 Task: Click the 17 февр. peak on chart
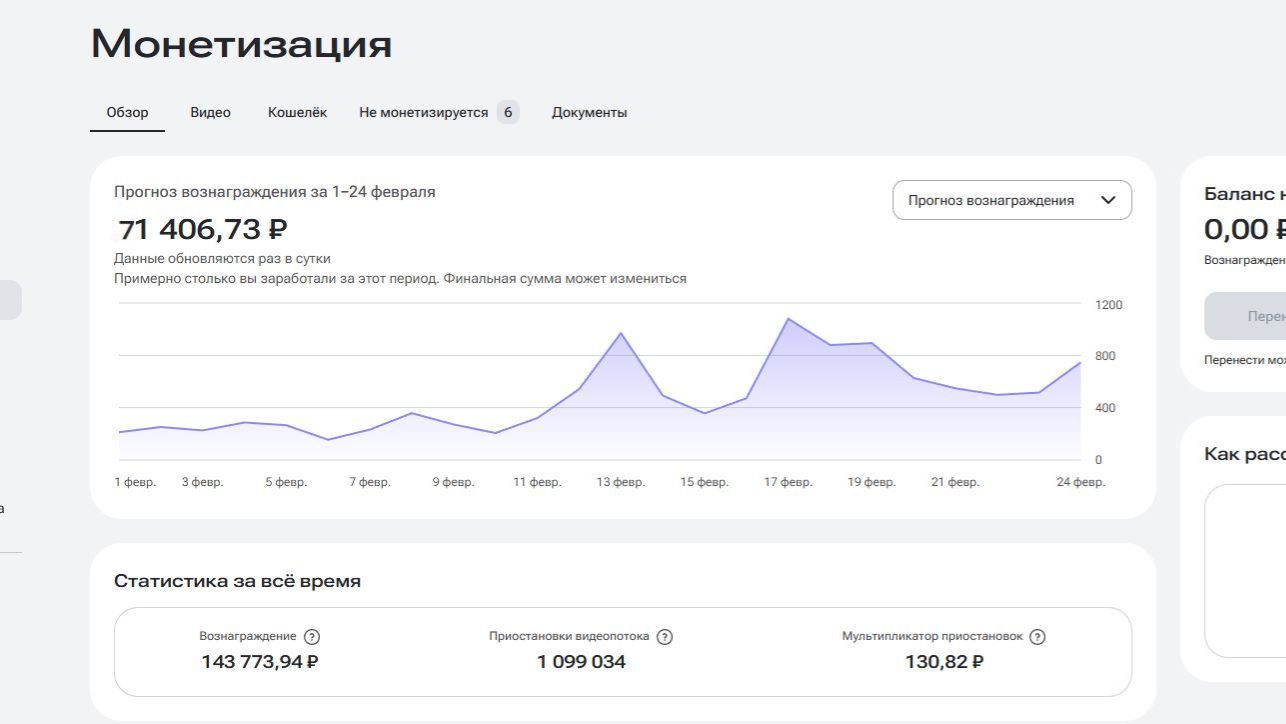click(788, 319)
